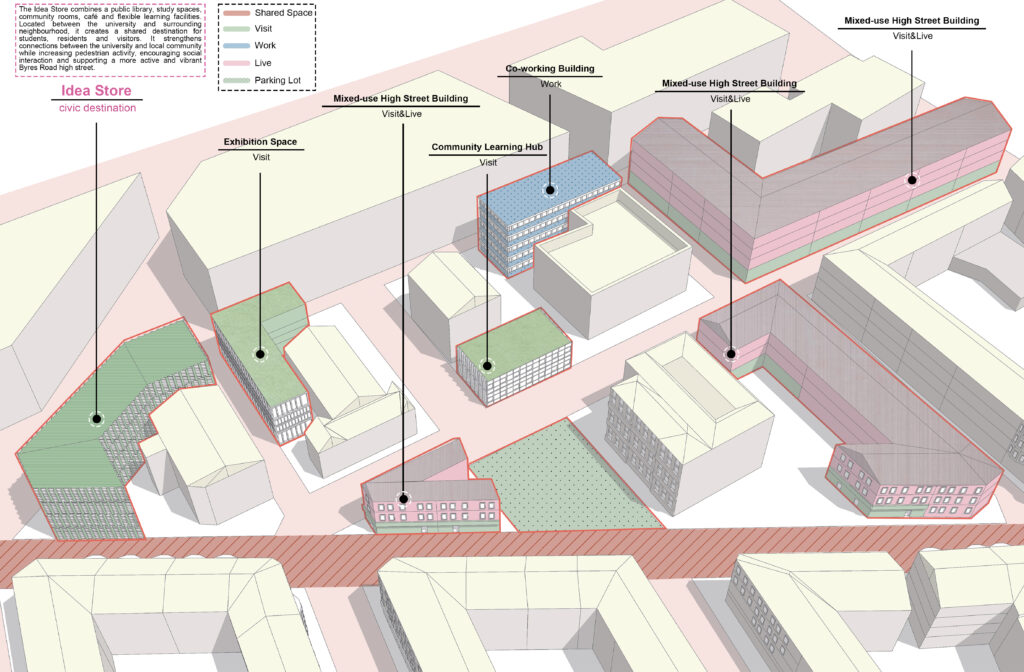The width and height of the screenshot is (1024, 672).
Task: Click the Exhibition Space marker dot
Action: (261, 355)
